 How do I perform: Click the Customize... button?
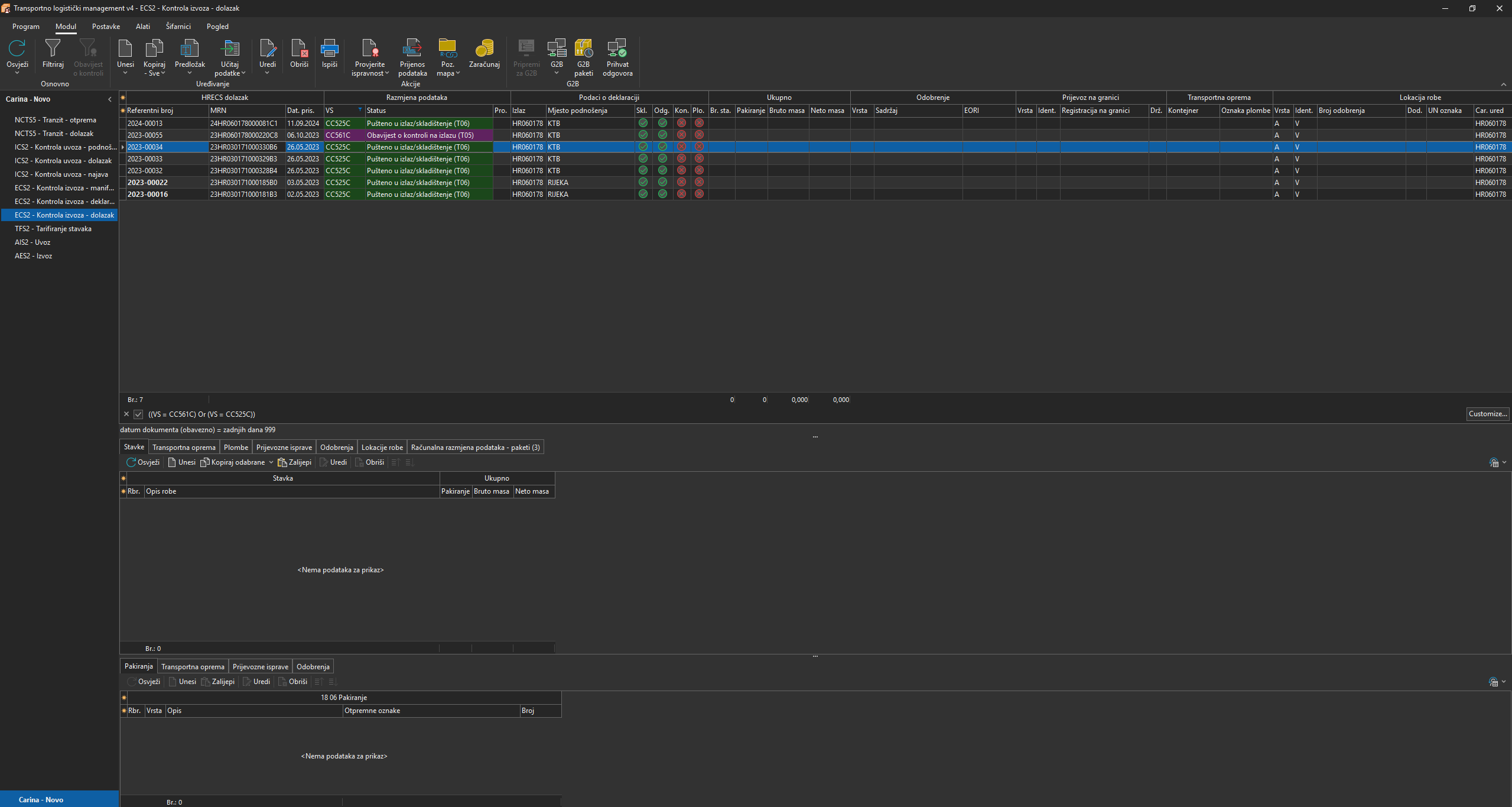(x=1487, y=414)
